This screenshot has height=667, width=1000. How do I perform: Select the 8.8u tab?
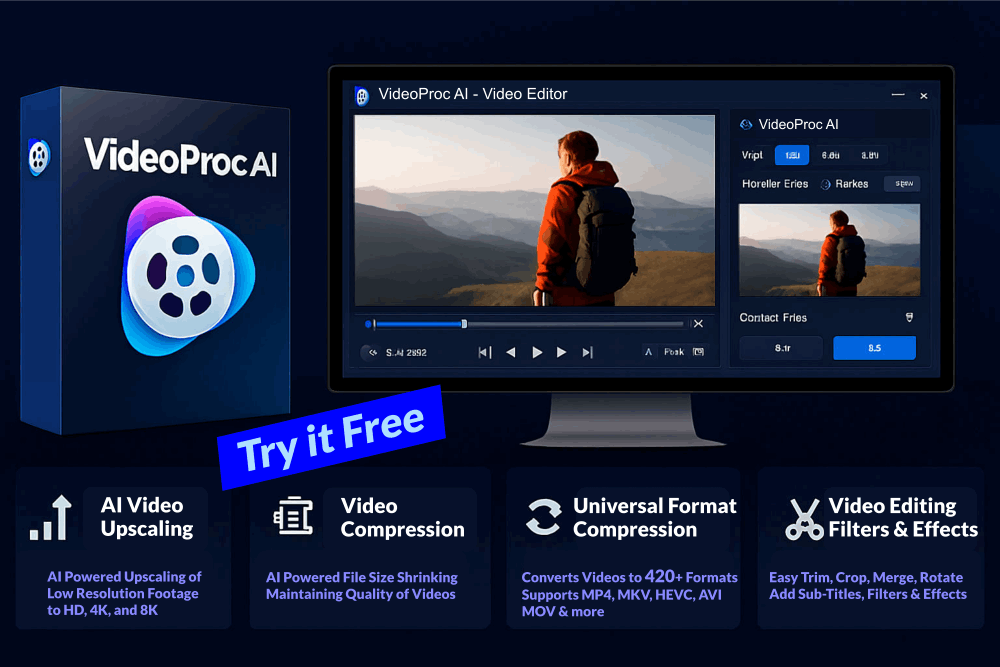coord(870,155)
